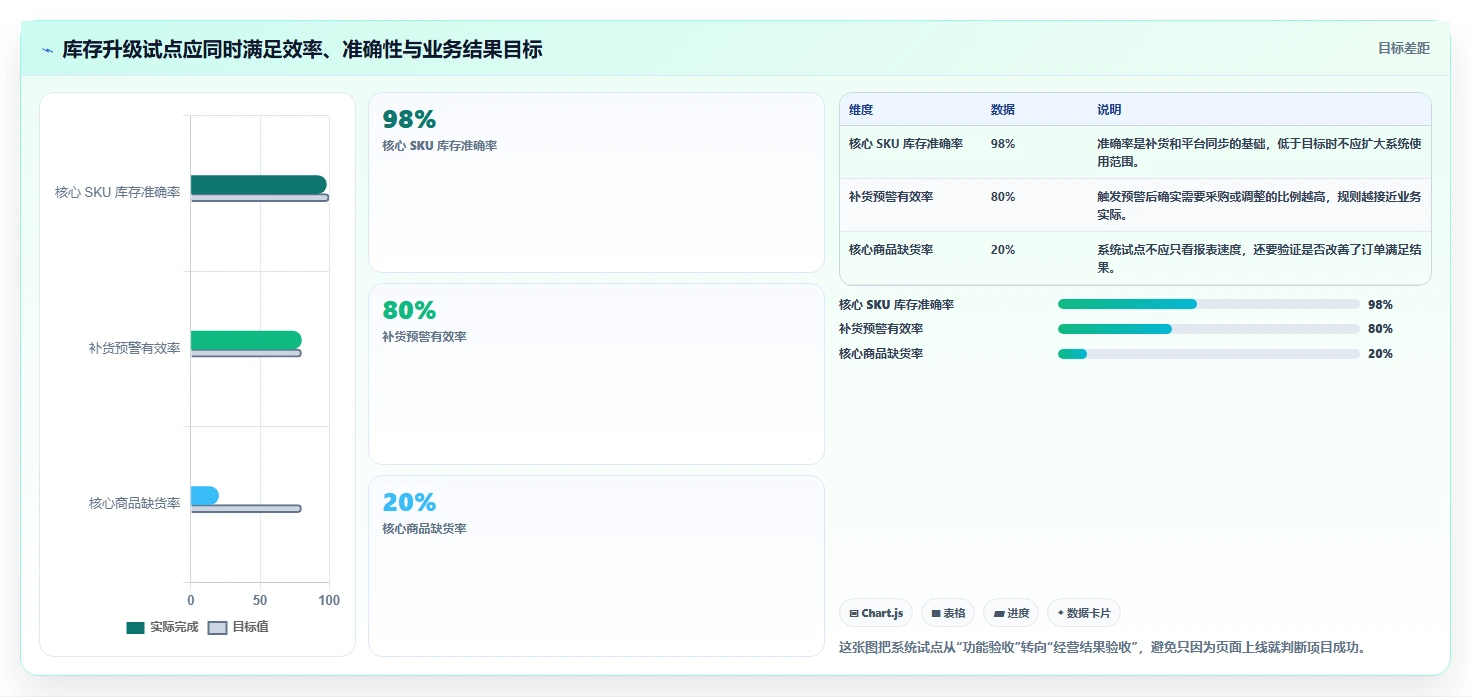Click the lightning icon beside the title

coord(47,50)
